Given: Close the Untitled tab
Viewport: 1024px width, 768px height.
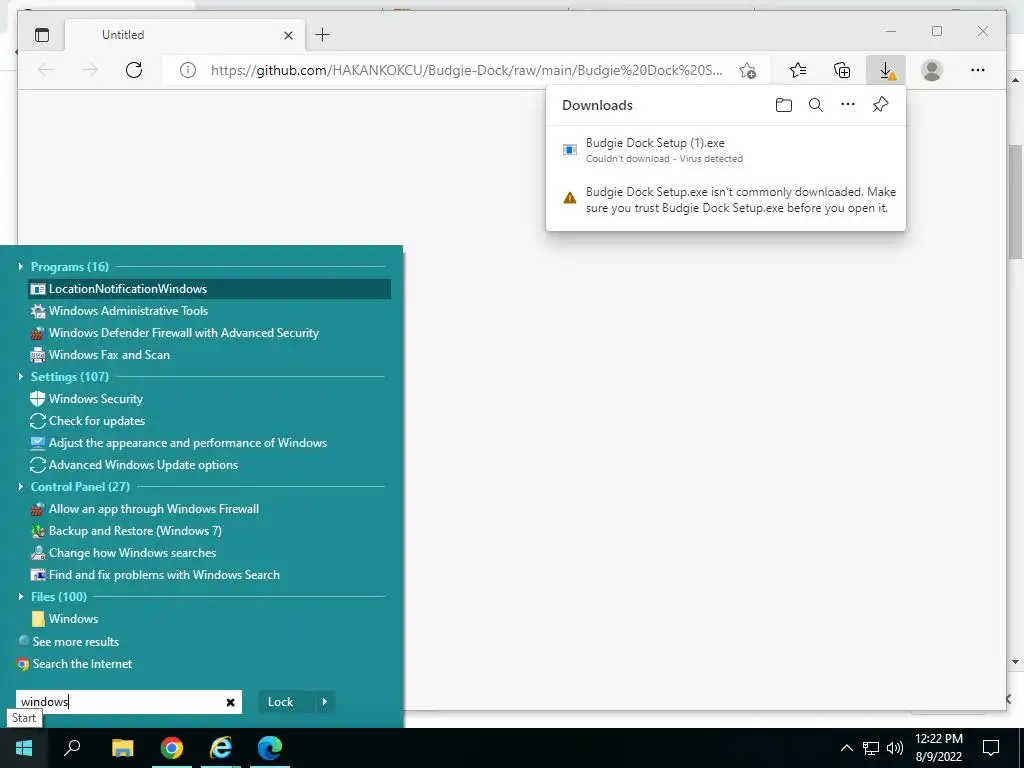Looking at the screenshot, I should pos(288,35).
